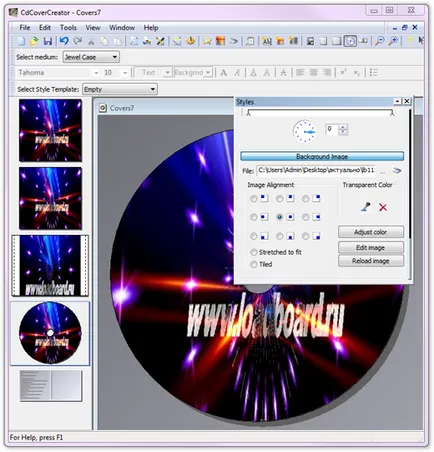This screenshot has height=452, width=434.
Task: Select the round disc label thumbnail
Action: click(50, 333)
